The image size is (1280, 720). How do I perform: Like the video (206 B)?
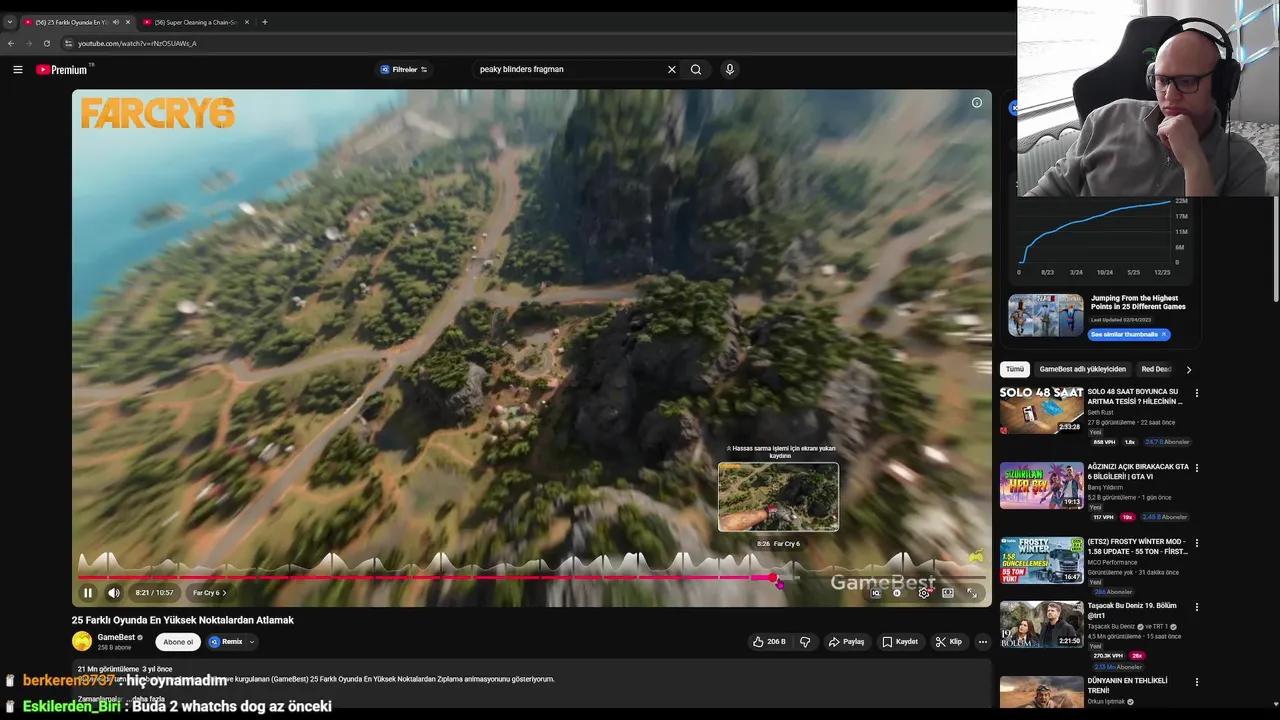click(x=769, y=642)
